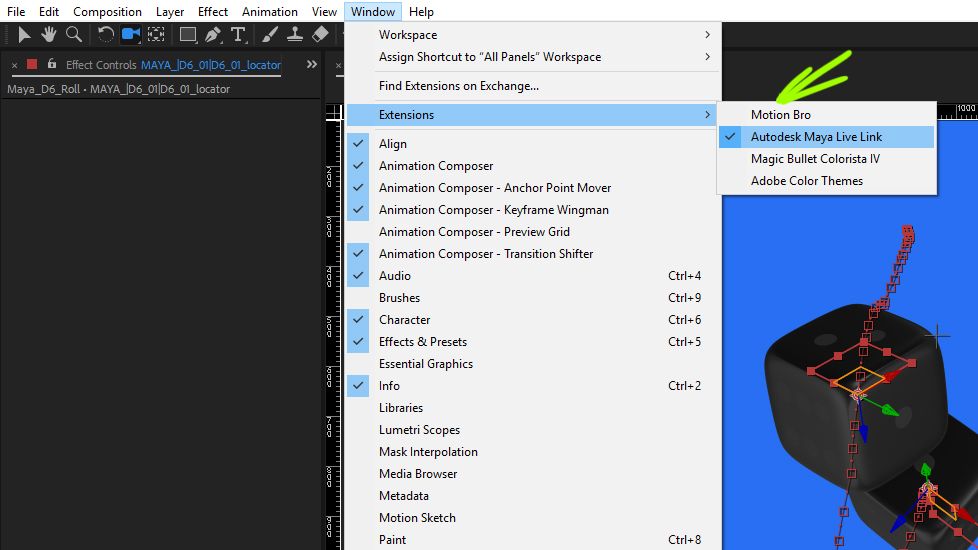Choose Motion Bro from Extensions
The width and height of the screenshot is (978, 550).
(x=781, y=115)
